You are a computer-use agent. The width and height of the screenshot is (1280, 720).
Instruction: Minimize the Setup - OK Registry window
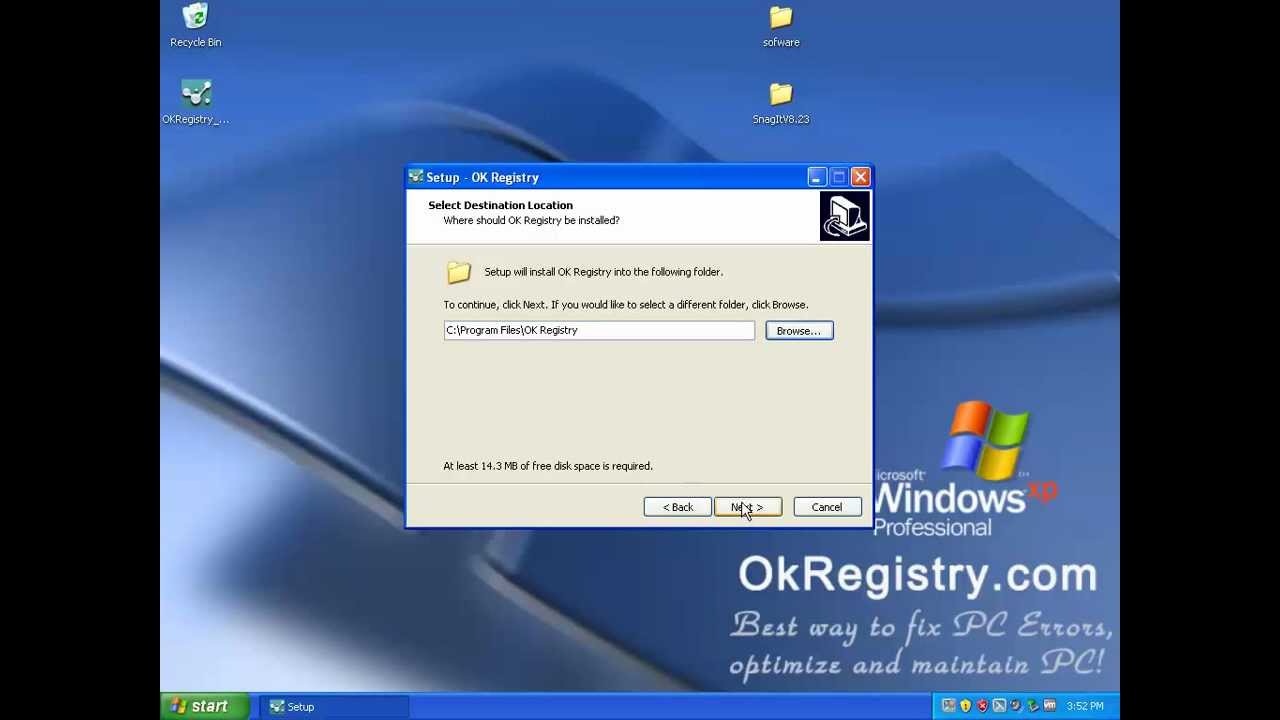pyautogui.click(x=817, y=177)
